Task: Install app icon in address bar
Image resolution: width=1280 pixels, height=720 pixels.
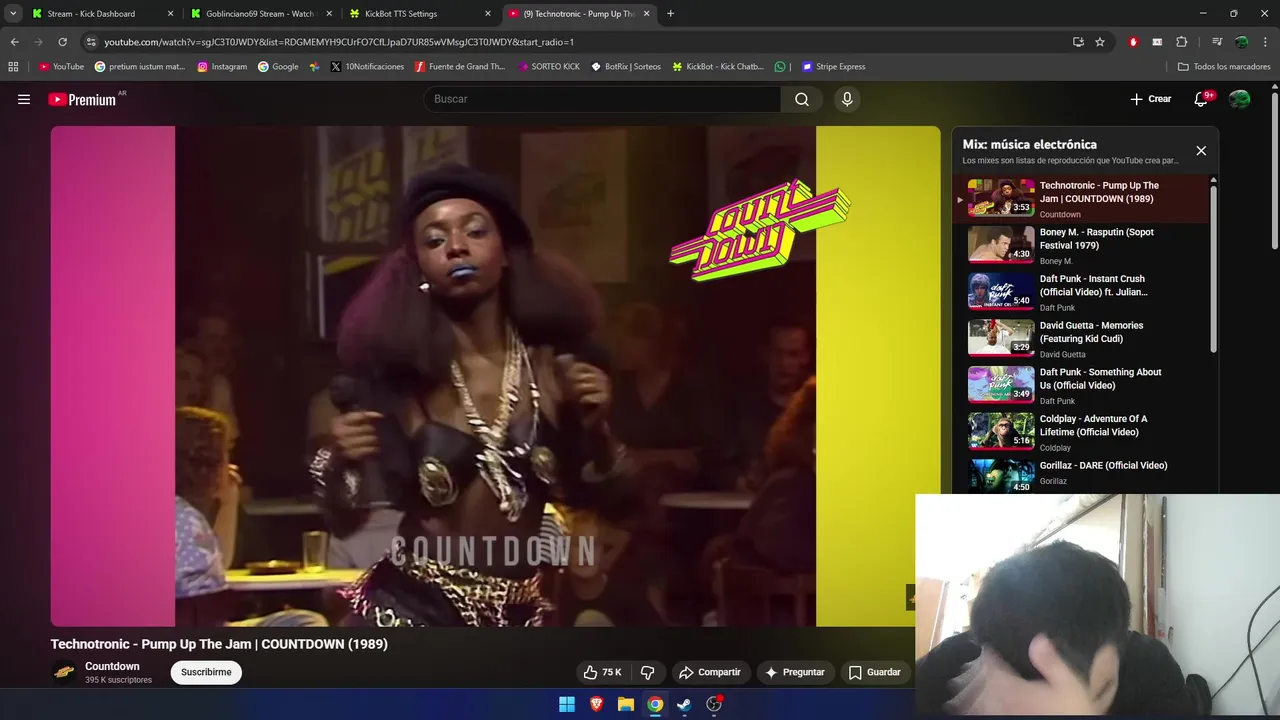Action: click(x=1078, y=42)
